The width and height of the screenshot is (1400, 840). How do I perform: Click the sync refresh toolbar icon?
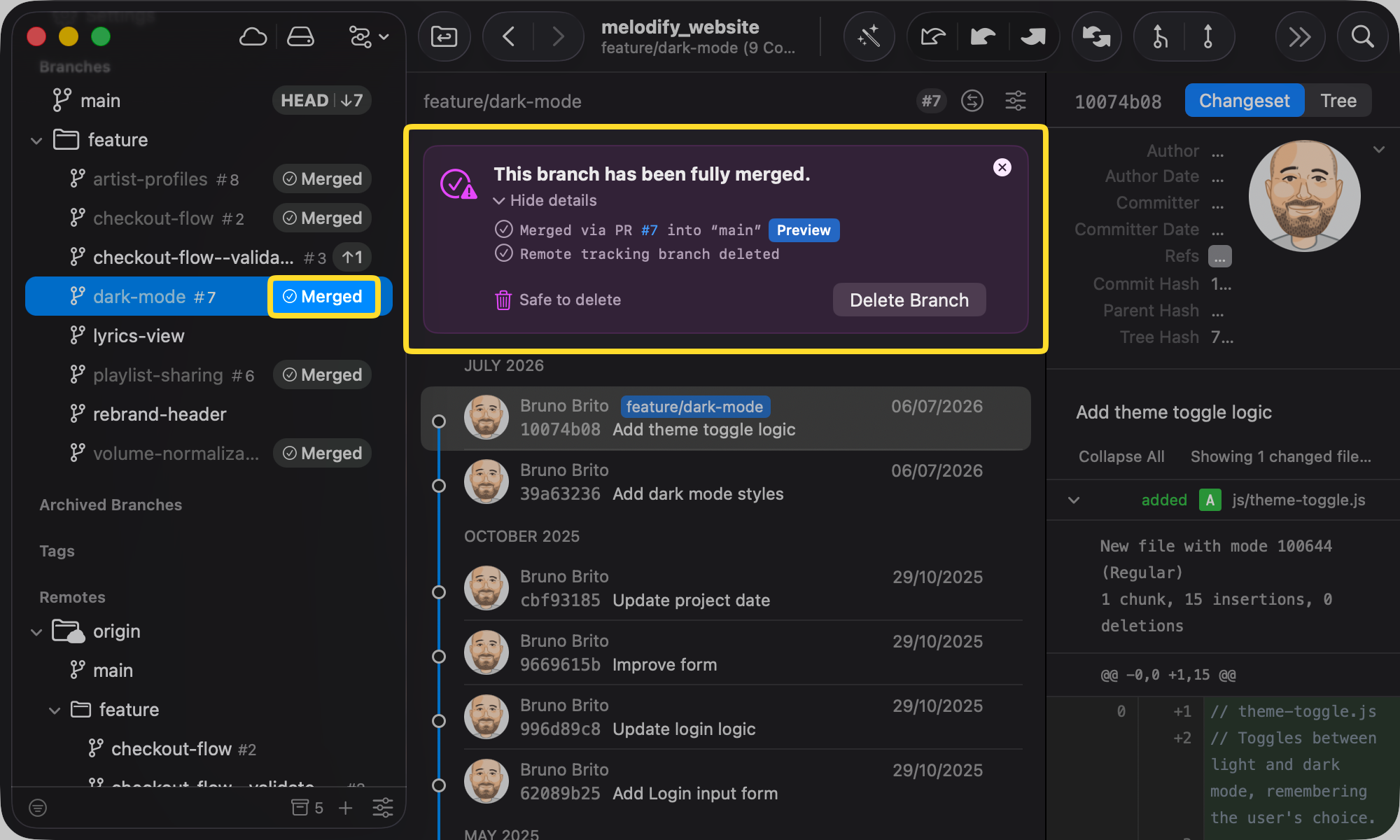point(1096,36)
